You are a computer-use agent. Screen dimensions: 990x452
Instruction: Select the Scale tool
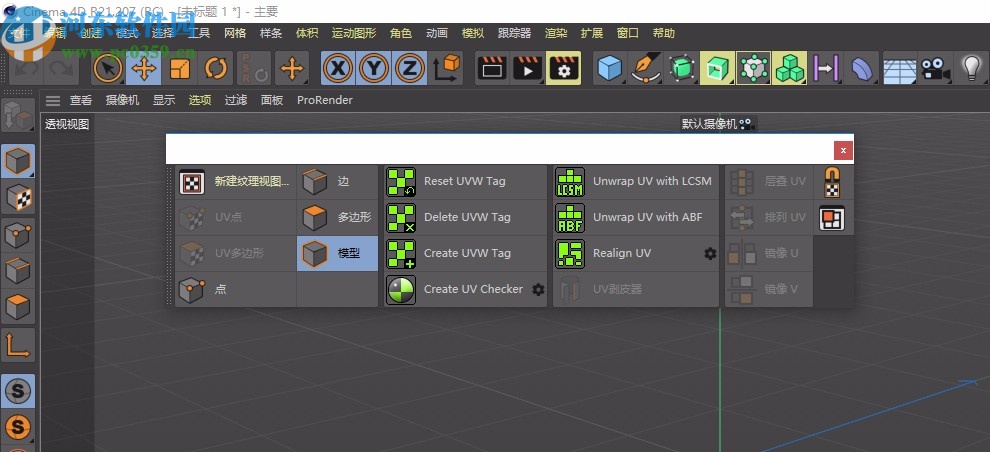180,68
